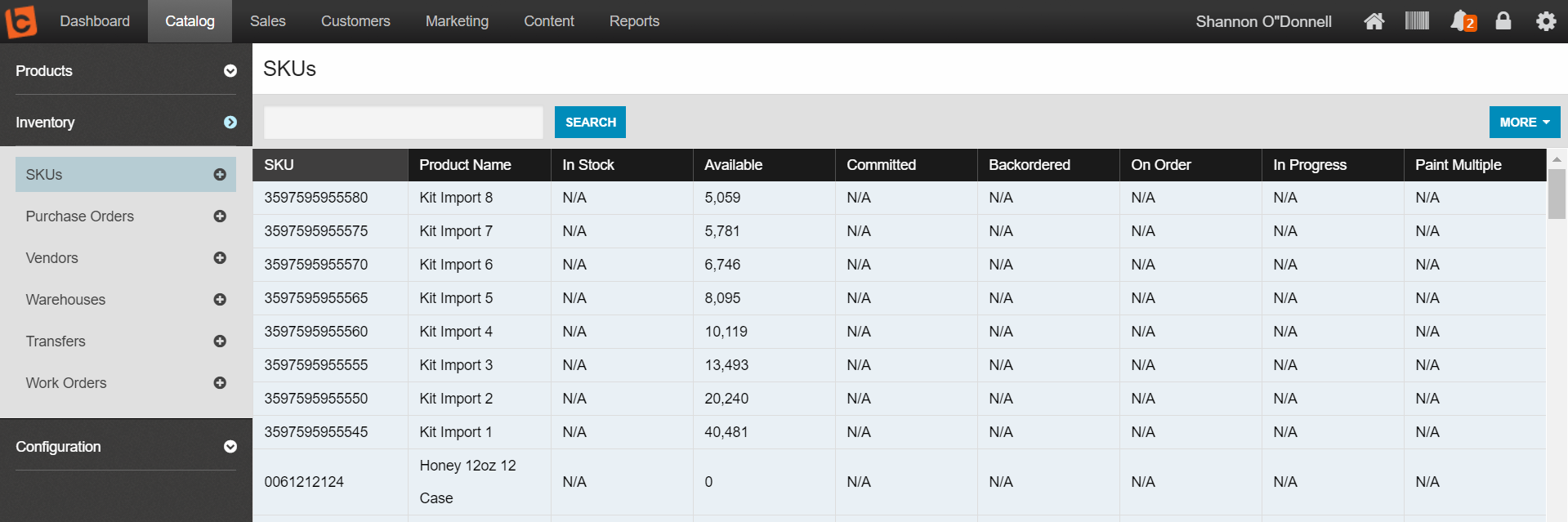This screenshot has height=522, width=1568.
Task: Open the Content menu
Action: [549, 21]
